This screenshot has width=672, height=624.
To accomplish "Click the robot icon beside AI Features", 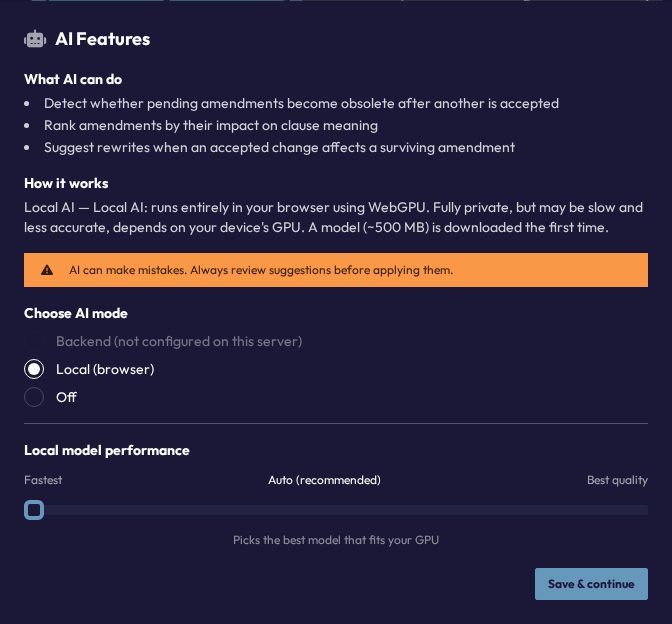I will point(35,39).
